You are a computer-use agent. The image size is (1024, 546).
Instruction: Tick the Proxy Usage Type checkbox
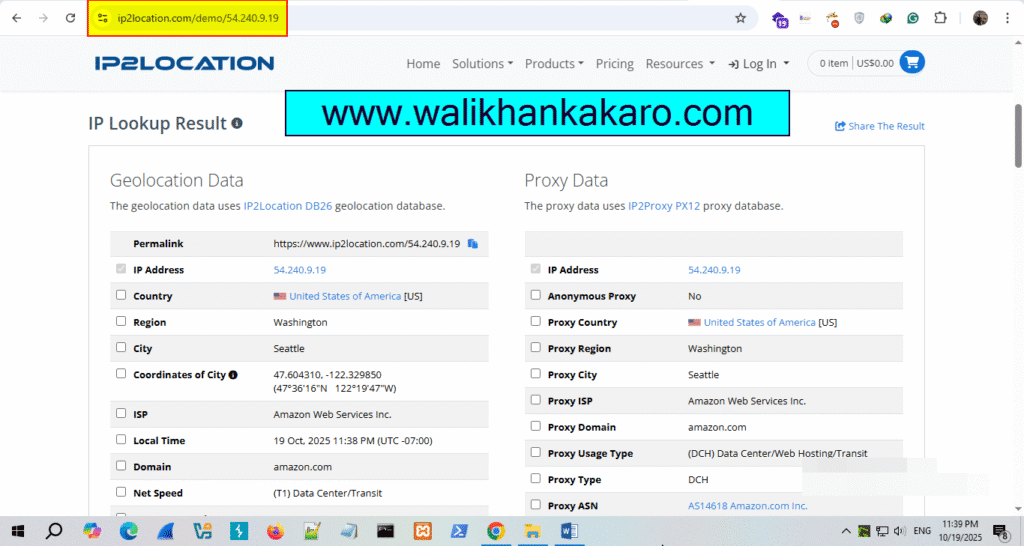click(x=536, y=452)
